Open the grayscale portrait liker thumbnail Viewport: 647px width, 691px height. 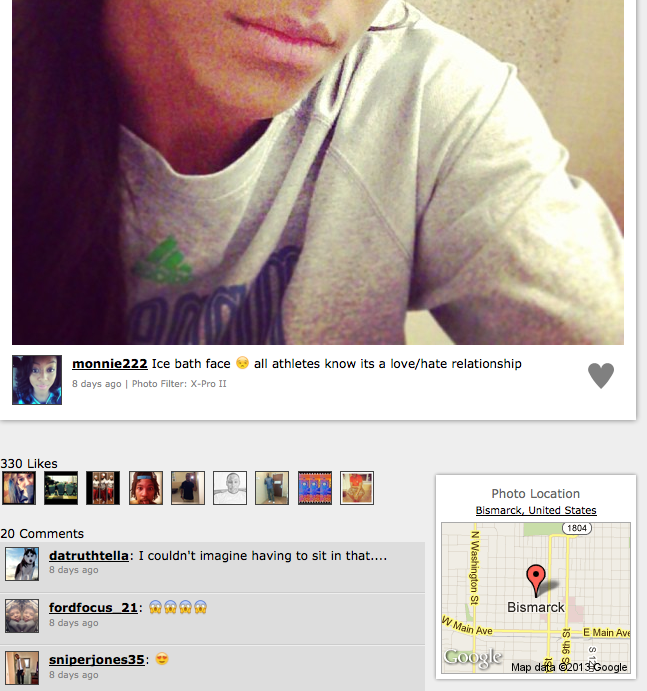point(230,488)
